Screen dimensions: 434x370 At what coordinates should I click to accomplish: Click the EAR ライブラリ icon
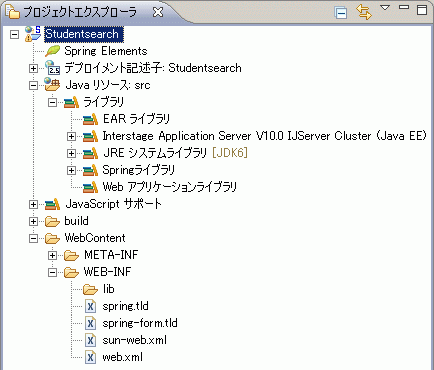90,119
